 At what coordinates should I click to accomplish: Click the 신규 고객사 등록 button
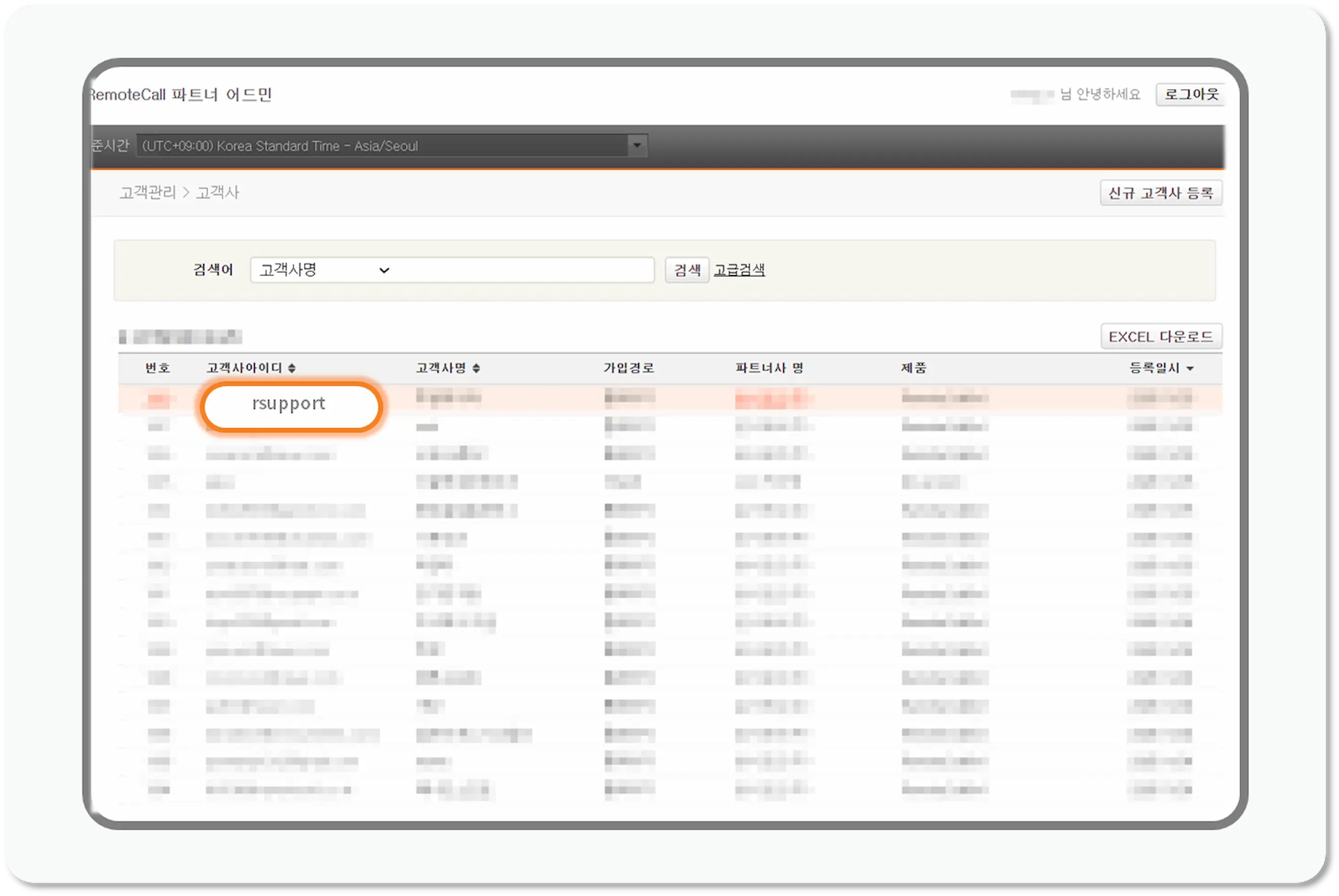point(1161,193)
